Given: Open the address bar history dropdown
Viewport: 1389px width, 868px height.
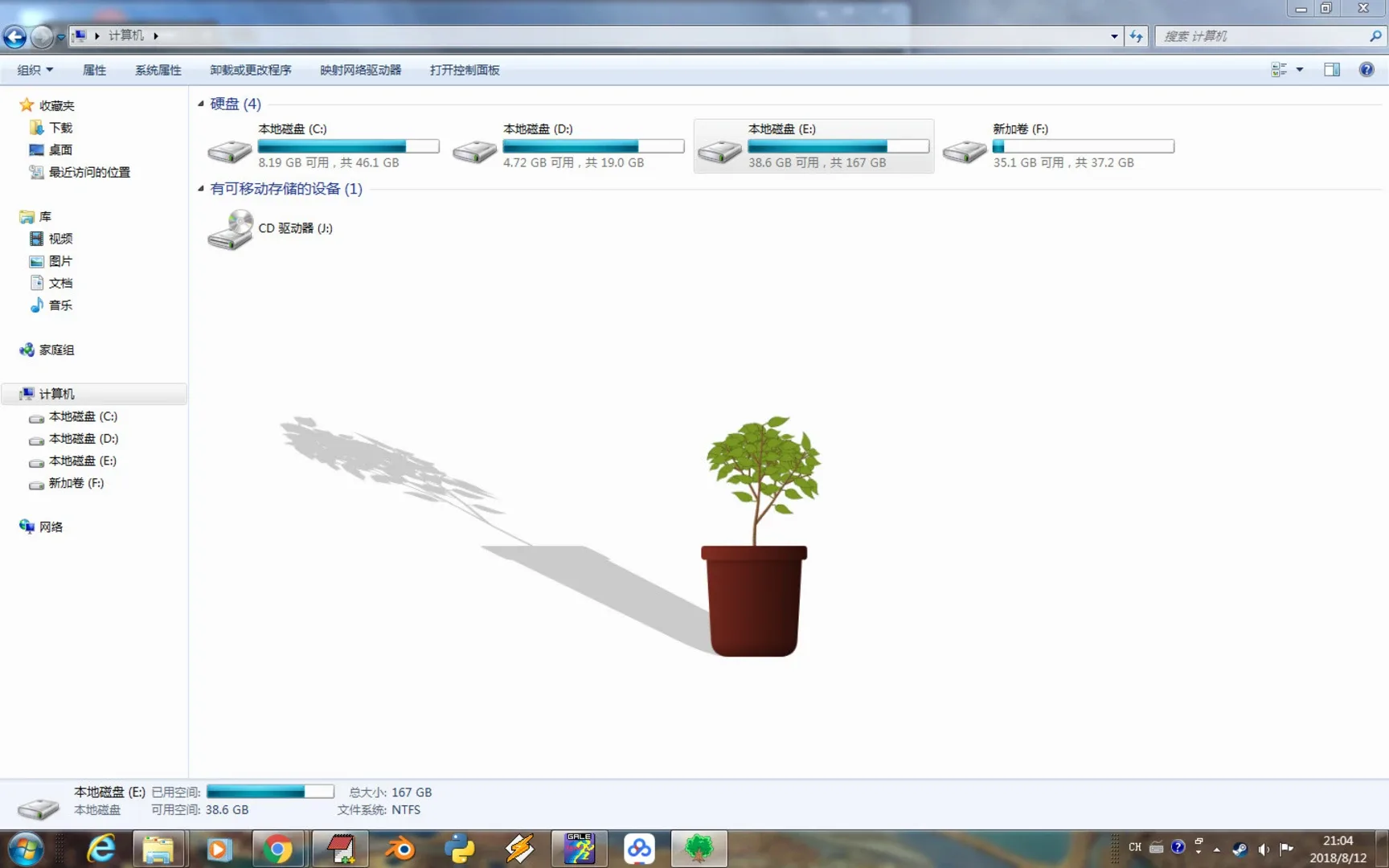Looking at the screenshot, I should point(1113,35).
